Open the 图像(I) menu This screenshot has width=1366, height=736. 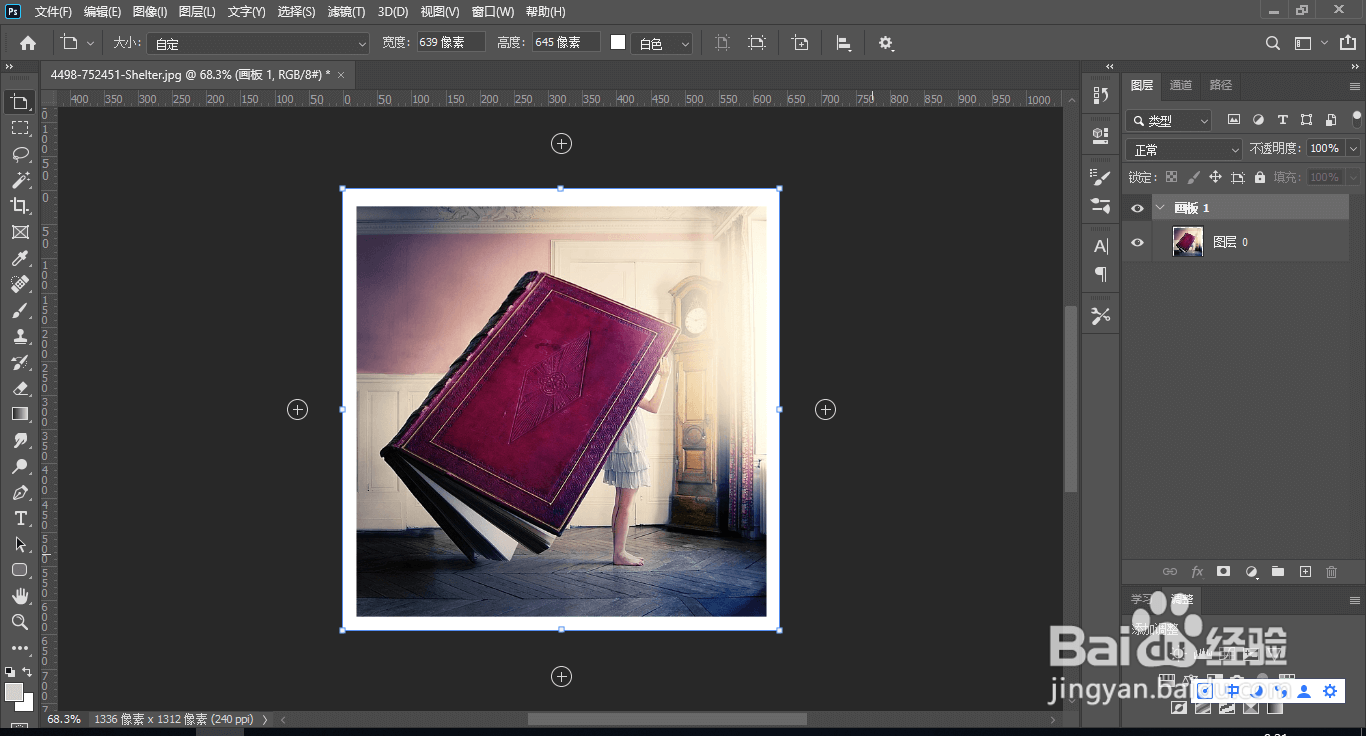(x=149, y=12)
